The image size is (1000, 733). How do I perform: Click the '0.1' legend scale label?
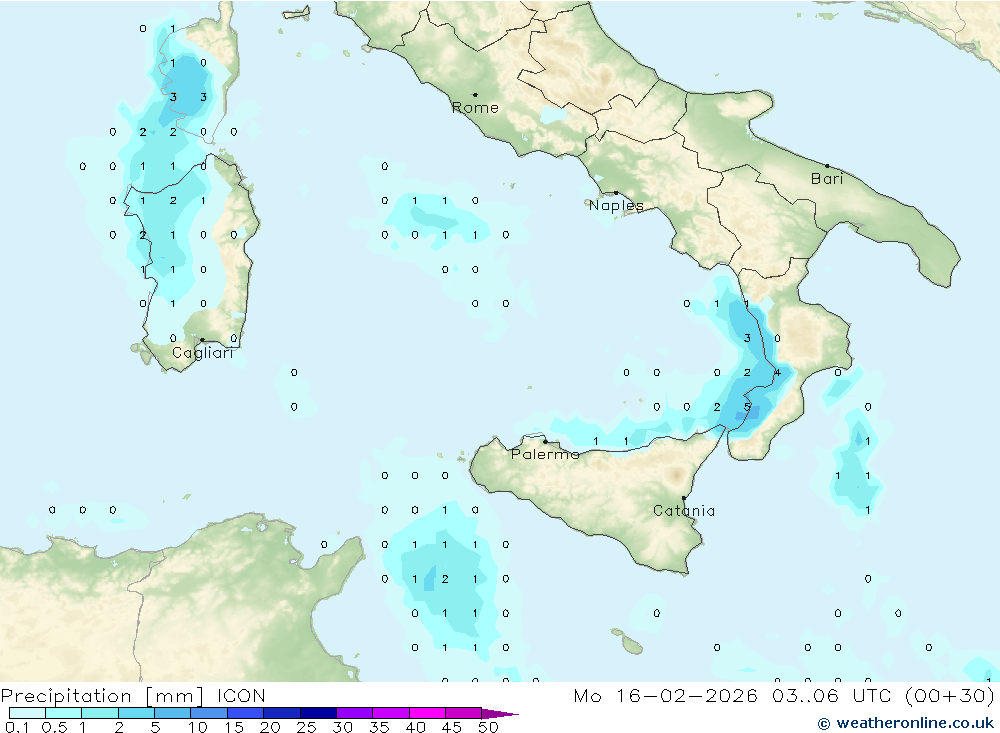coord(17,727)
